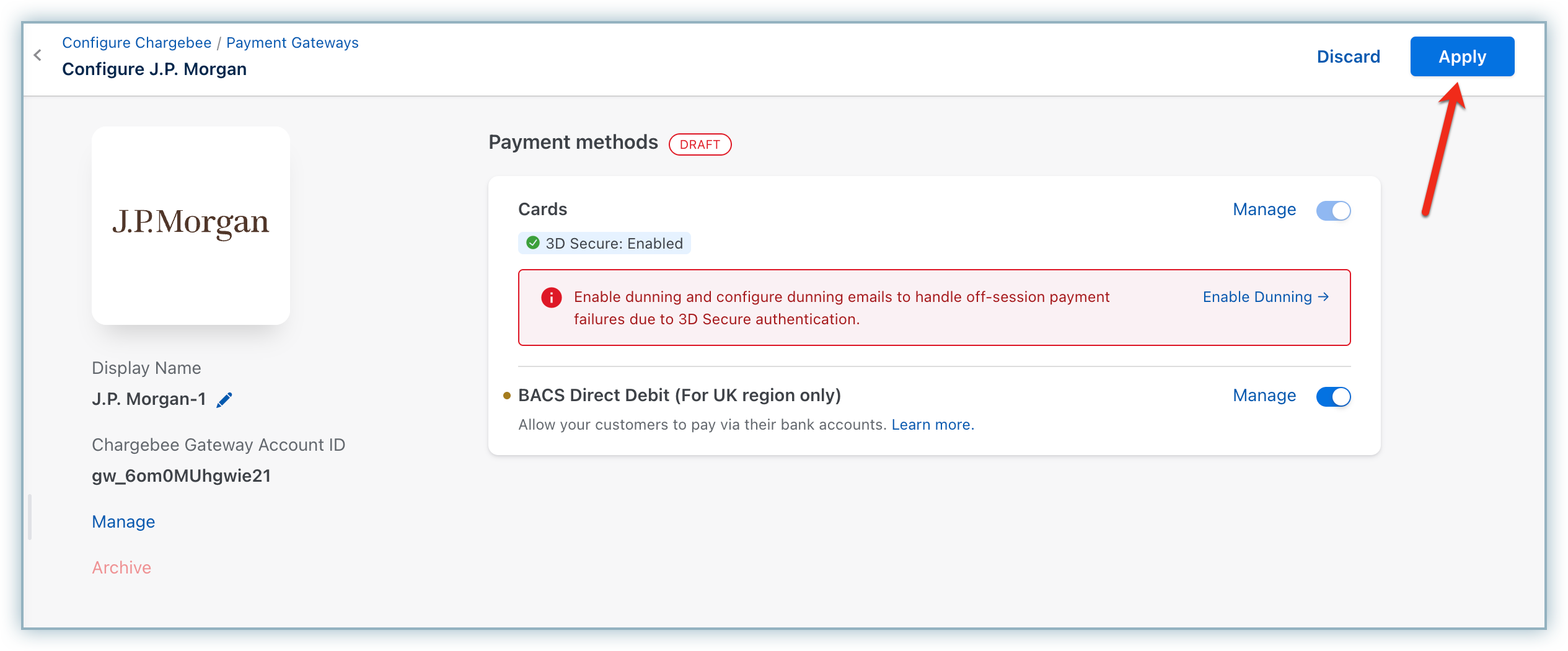Archive the J.P. Morgan gateway
This screenshot has height=651, width=1568.
click(121, 568)
